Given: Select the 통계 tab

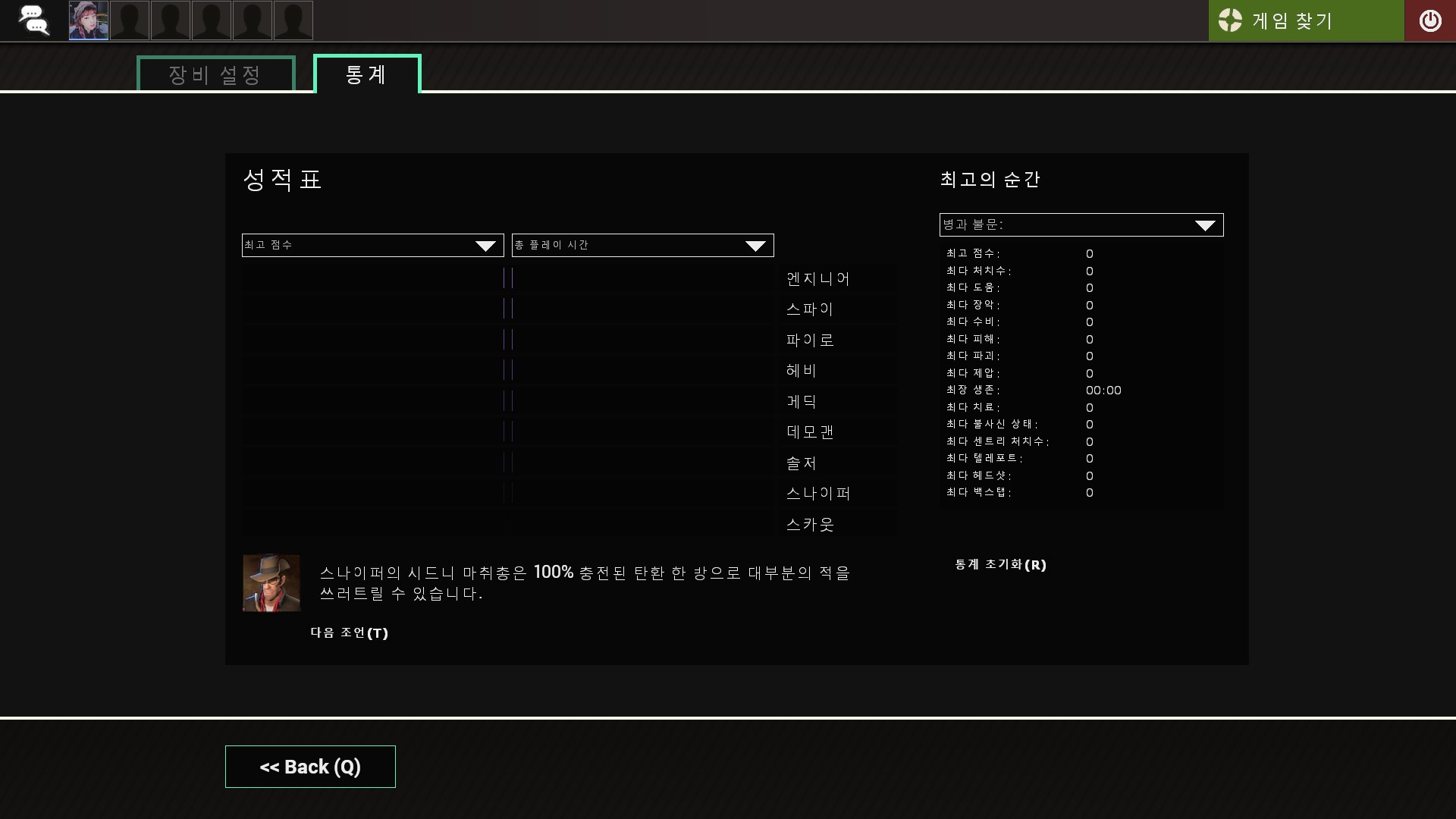Looking at the screenshot, I should coord(366,74).
